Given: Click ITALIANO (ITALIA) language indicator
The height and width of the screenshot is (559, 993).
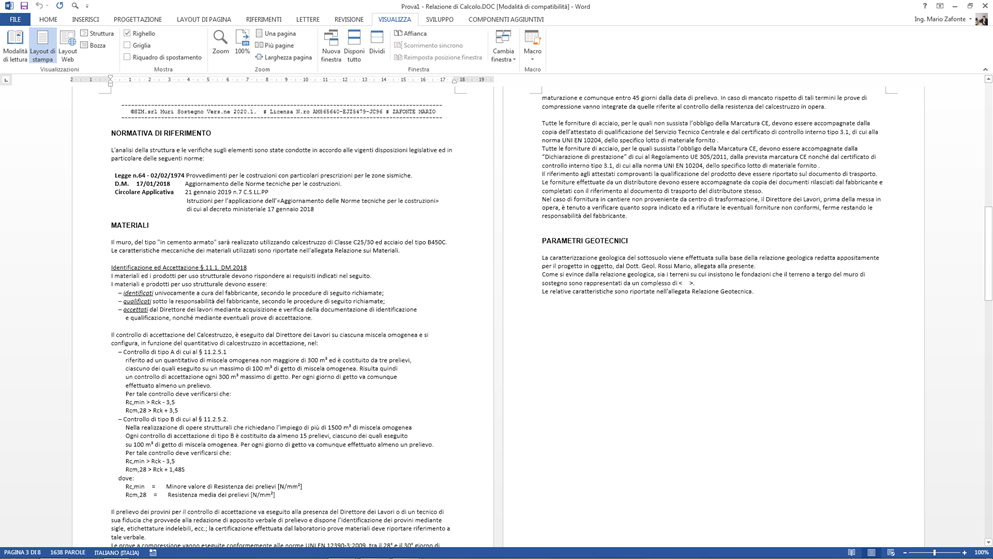Looking at the screenshot, I should (117, 553).
